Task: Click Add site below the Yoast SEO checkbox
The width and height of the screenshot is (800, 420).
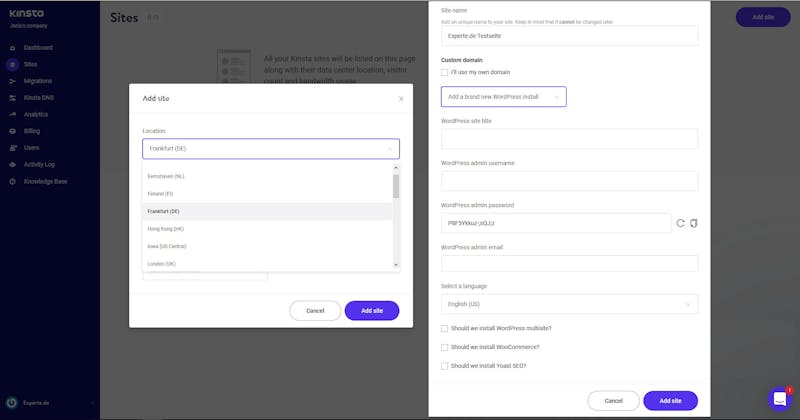Action: coord(670,400)
